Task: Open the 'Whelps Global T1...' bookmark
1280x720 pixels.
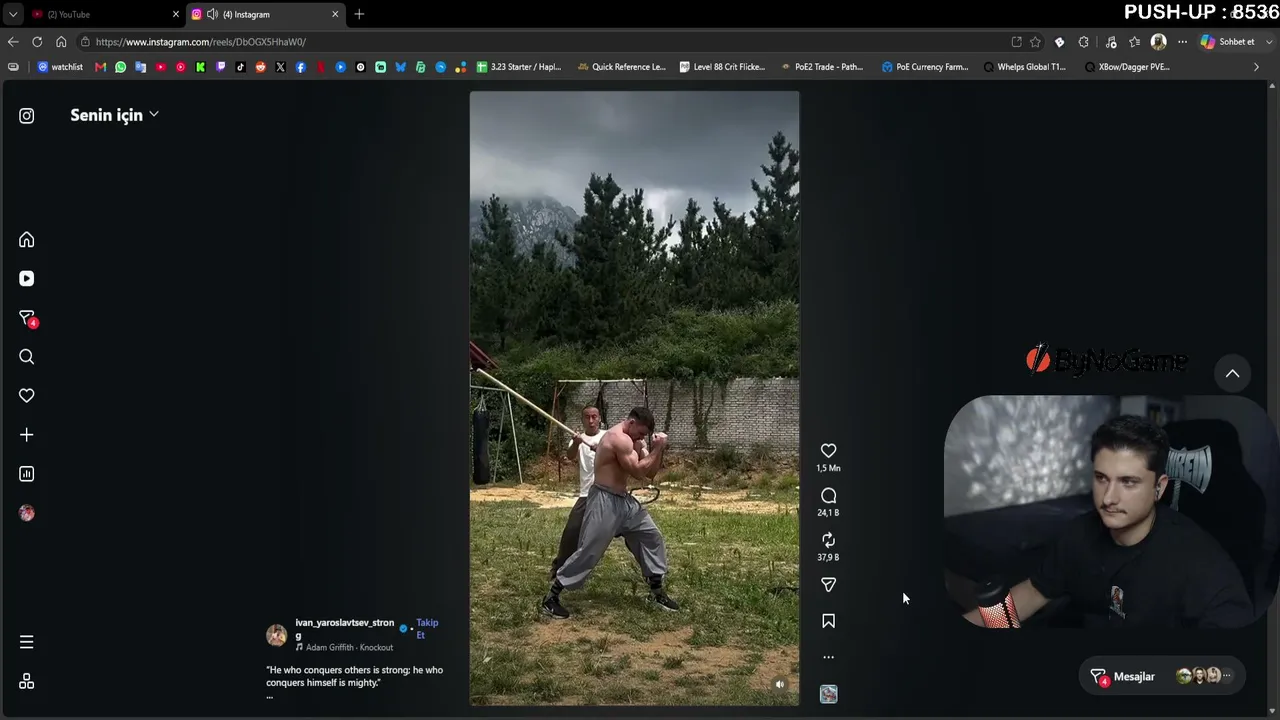Action: (1025, 67)
